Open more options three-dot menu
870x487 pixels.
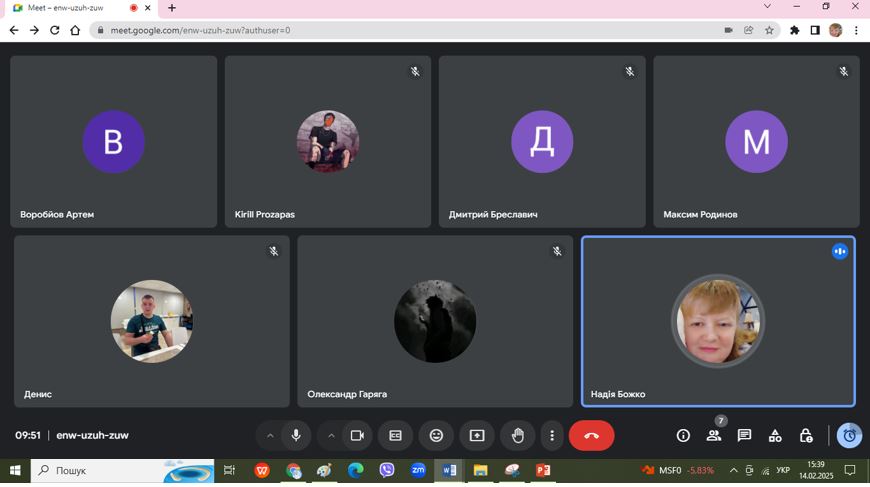point(552,436)
